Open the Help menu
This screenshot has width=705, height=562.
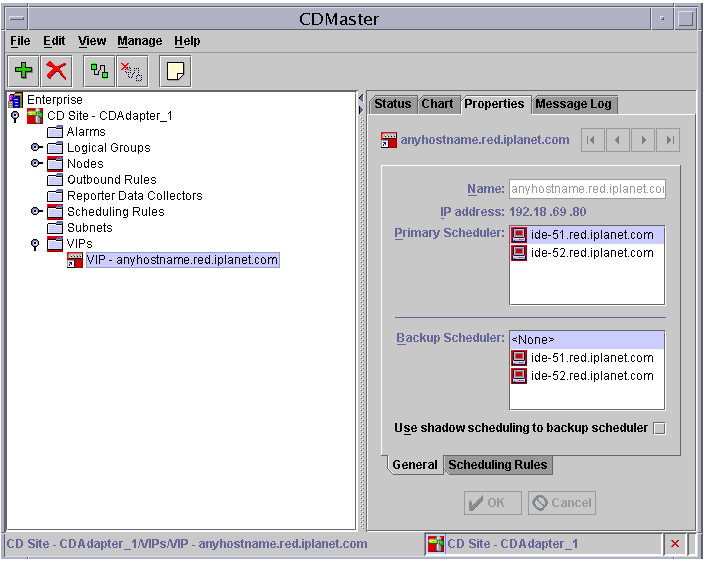click(187, 41)
